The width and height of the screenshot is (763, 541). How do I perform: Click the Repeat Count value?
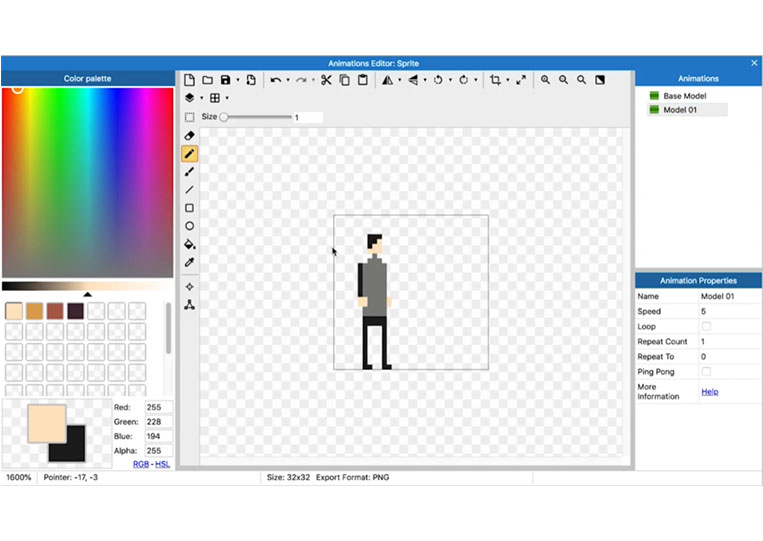click(729, 342)
